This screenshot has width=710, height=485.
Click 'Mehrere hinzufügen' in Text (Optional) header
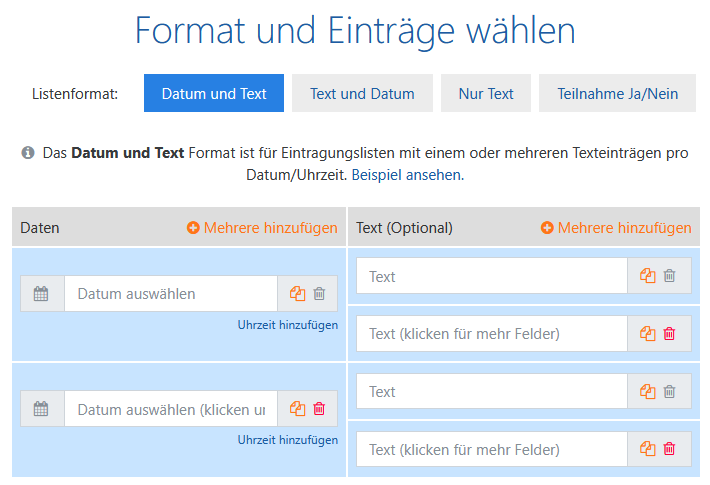tap(616, 228)
